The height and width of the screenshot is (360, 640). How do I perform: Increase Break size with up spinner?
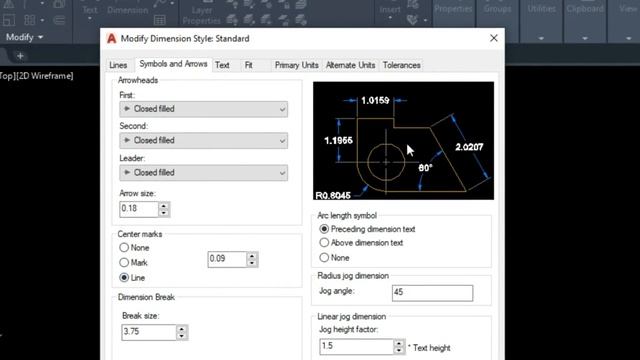pyautogui.click(x=182, y=329)
